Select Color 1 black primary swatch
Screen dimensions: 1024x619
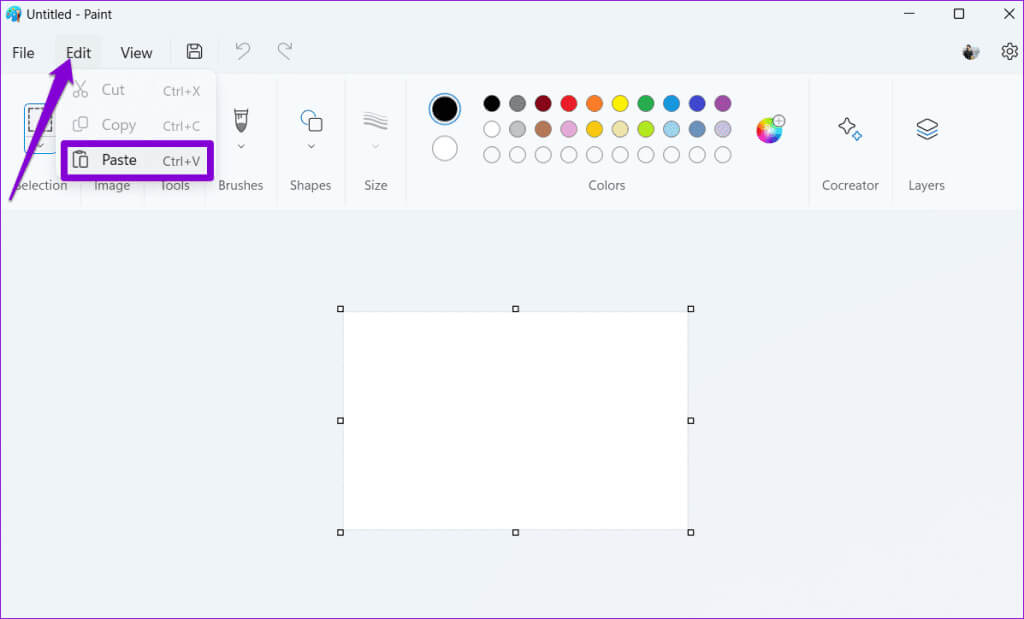tap(445, 109)
